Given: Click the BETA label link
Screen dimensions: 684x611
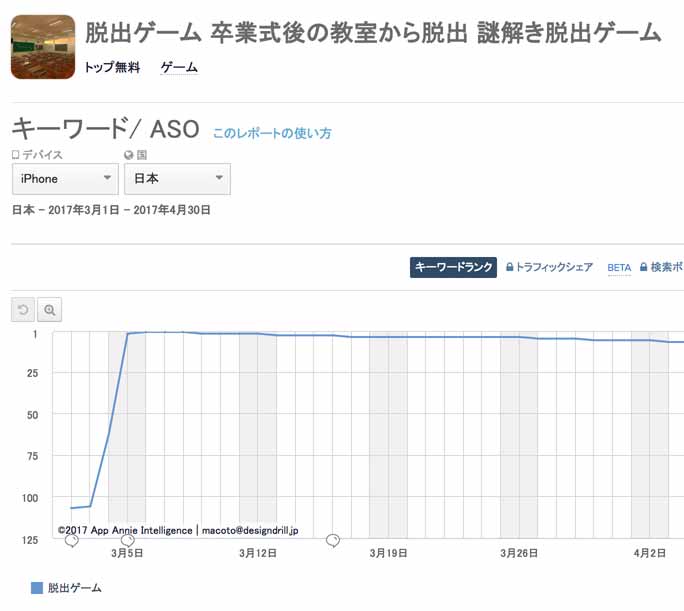Looking at the screenshot, I should 619,268.
